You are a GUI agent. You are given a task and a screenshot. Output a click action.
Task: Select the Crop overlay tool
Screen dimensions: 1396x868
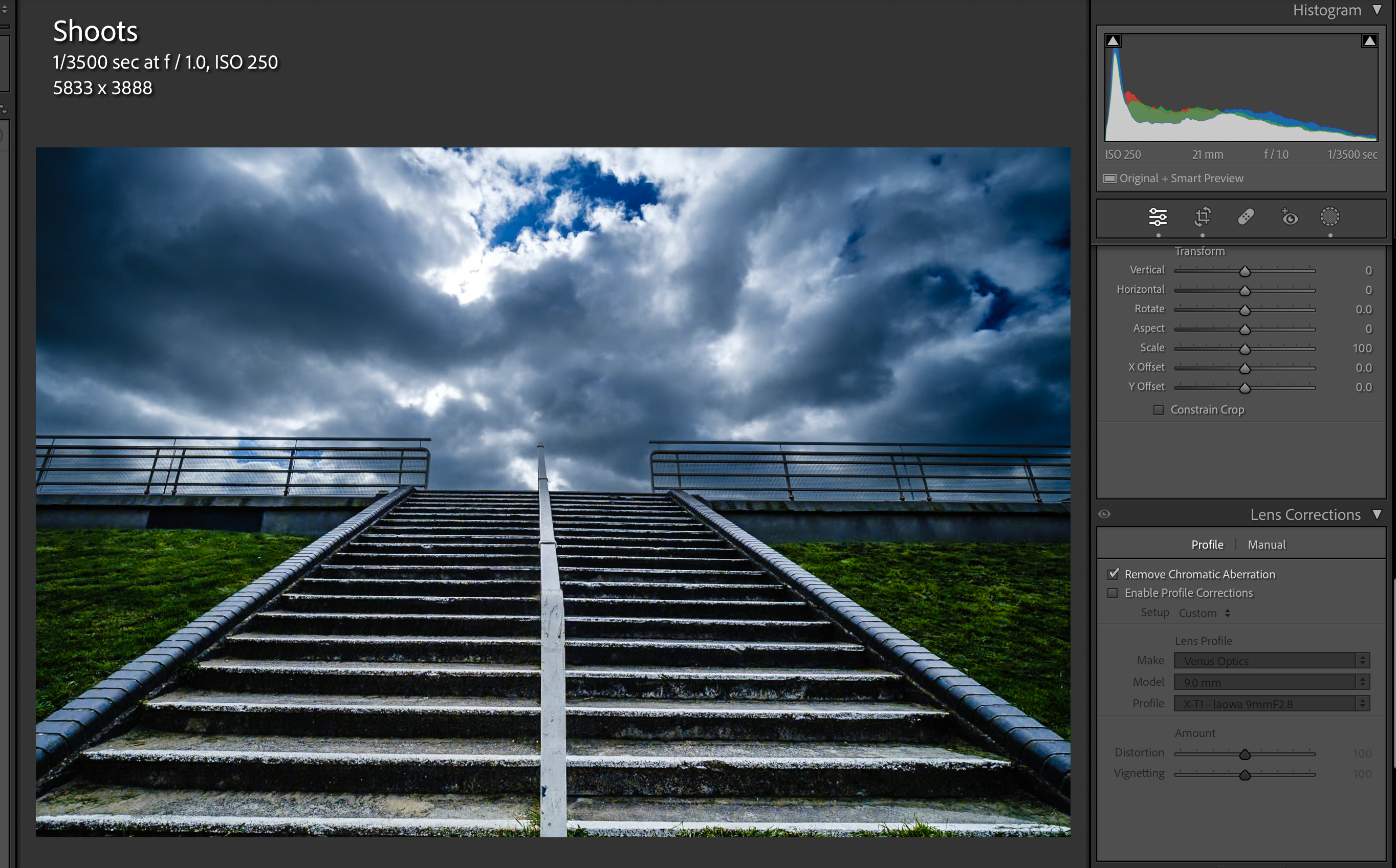pyautogui.click(x=1202, y=218)
